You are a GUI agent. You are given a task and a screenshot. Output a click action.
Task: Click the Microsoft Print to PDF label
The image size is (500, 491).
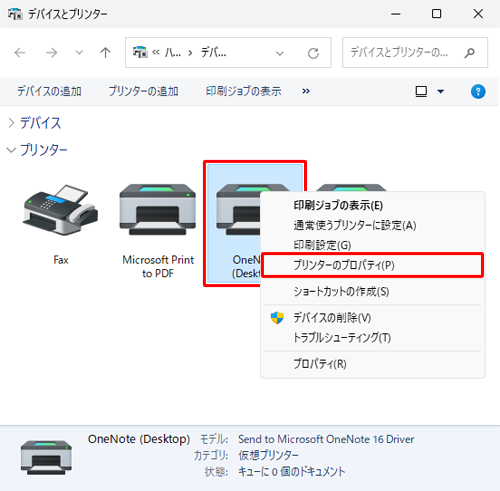point(158,266)
